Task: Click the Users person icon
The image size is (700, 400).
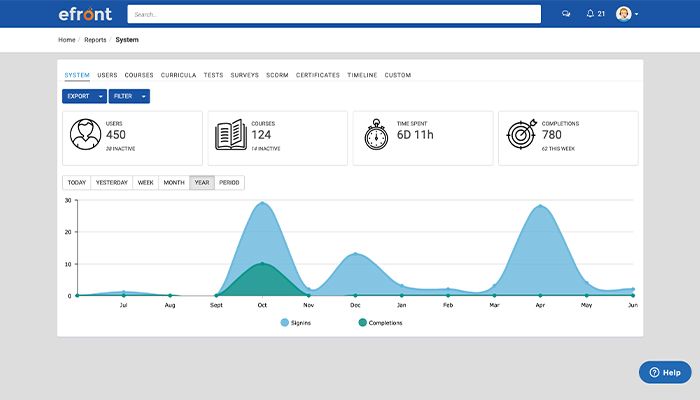Action: click(x=86, y=135)
